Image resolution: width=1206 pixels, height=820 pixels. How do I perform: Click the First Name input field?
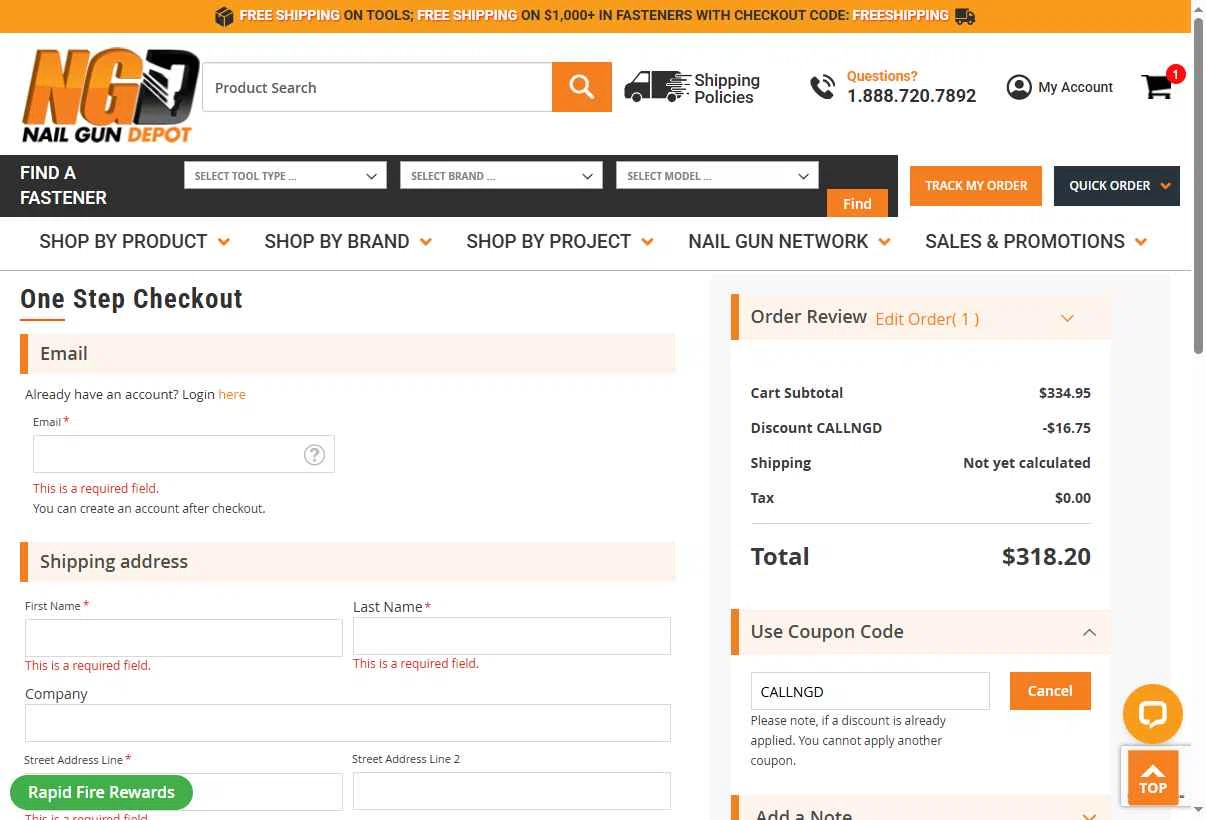184,638
